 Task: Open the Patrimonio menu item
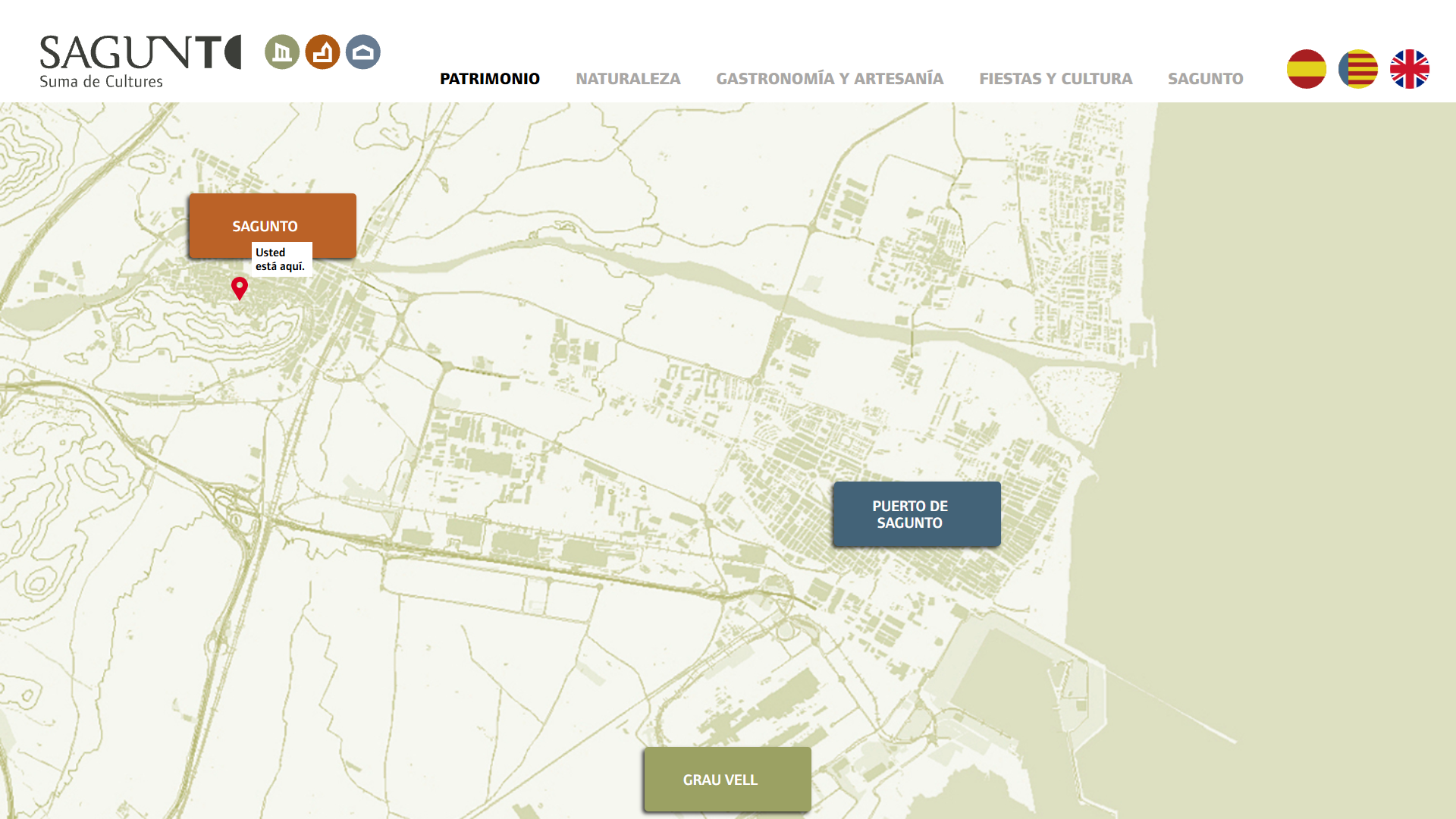pyautogui.click(x=490, y=79)
